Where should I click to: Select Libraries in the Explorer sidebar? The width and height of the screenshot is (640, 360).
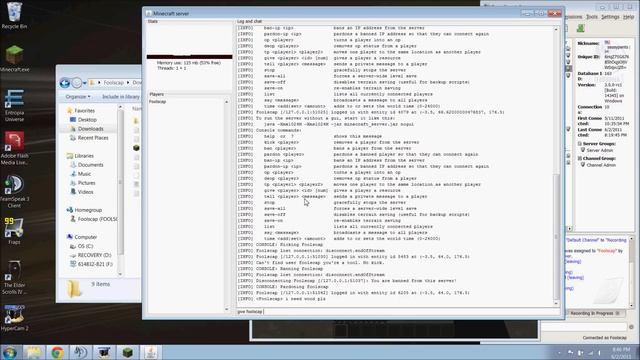point(84,156)
